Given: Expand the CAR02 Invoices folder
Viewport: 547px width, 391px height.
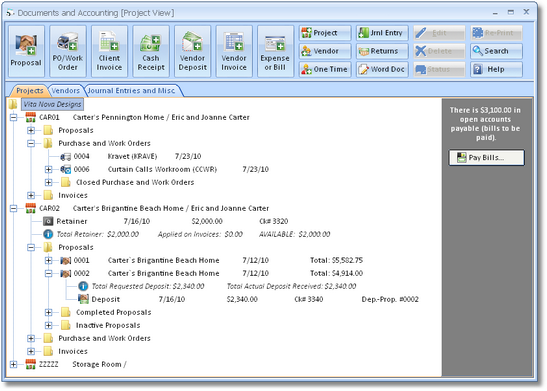Looking at the screenshot, I should (31, 351).
